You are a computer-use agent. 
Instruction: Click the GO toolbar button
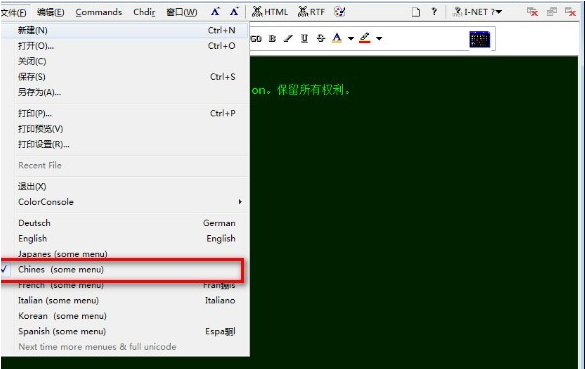click(x=256, y=38)
